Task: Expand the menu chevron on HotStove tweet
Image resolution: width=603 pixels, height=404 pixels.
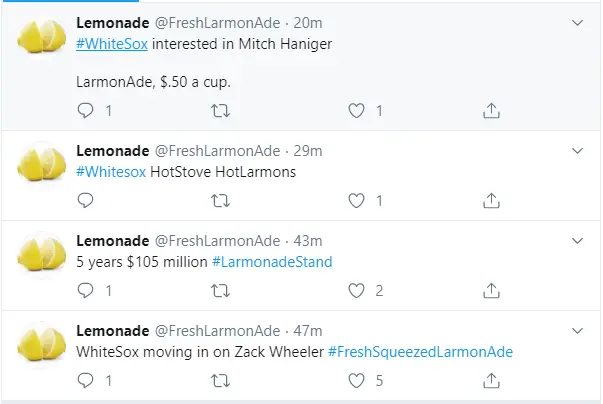Action: coord(577,151)
